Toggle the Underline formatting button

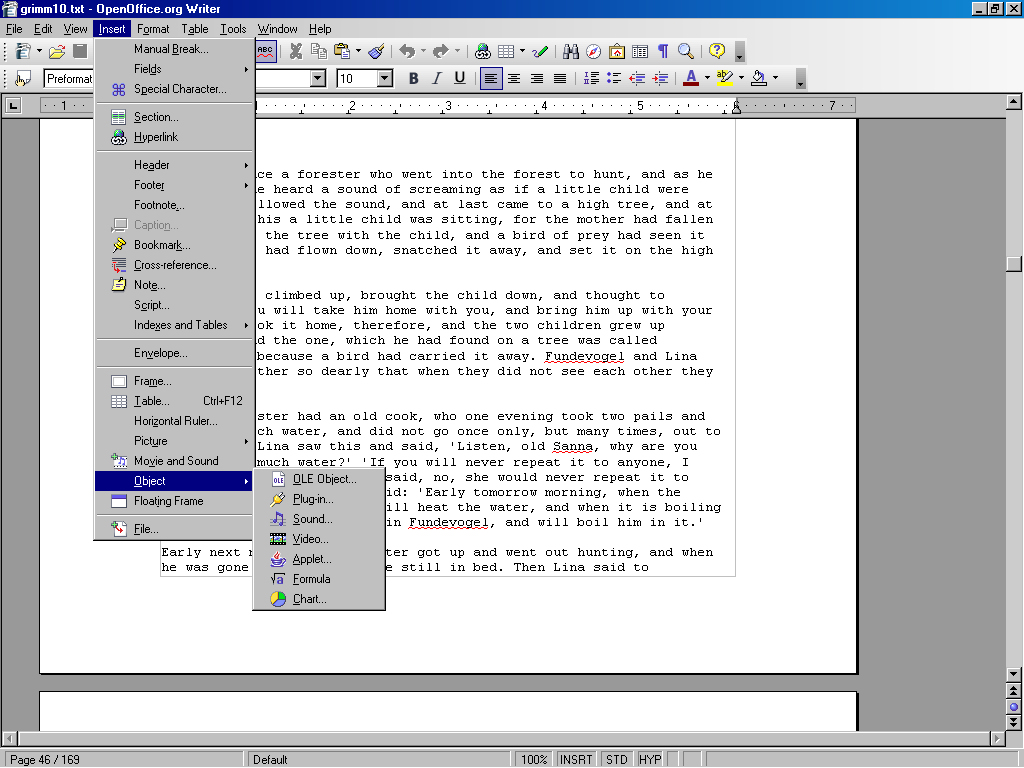(460, 78)
